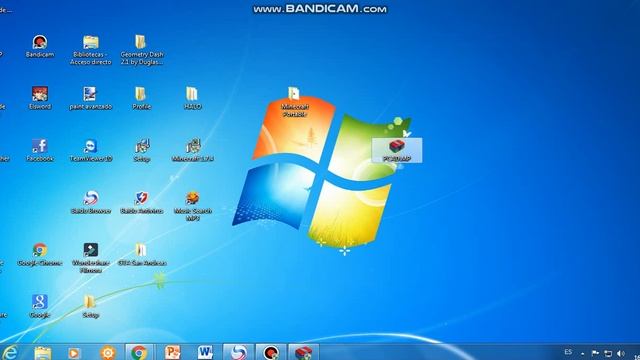Open Bibliotecas - Acceso directo shortcut

point(91,50)
